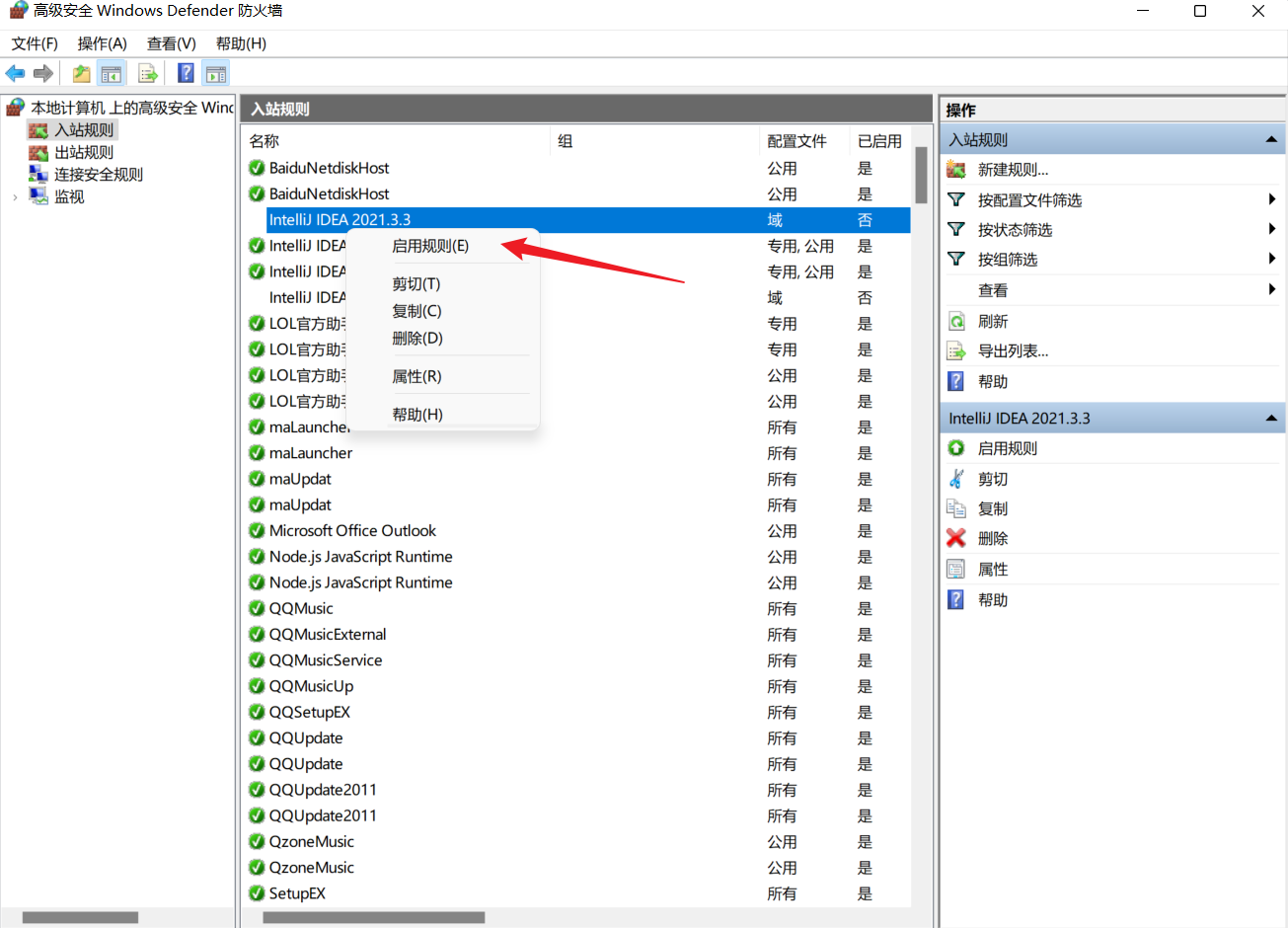The height and width of the screenshot is (928, 1288).
Task: Choose 属性(R) in the context menu
Action: point(417,376)
